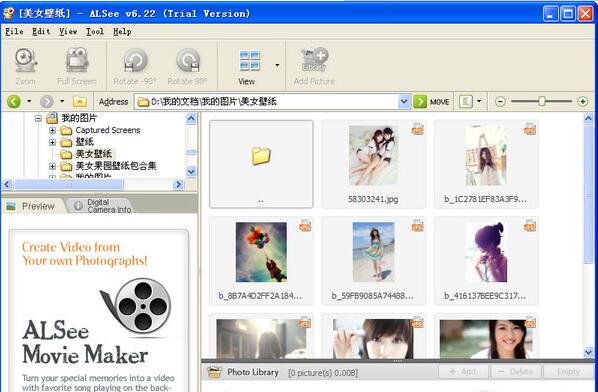The image size is (598, 392).
Task: Click the Photo Library Delete button
Action: click(516, 371)
